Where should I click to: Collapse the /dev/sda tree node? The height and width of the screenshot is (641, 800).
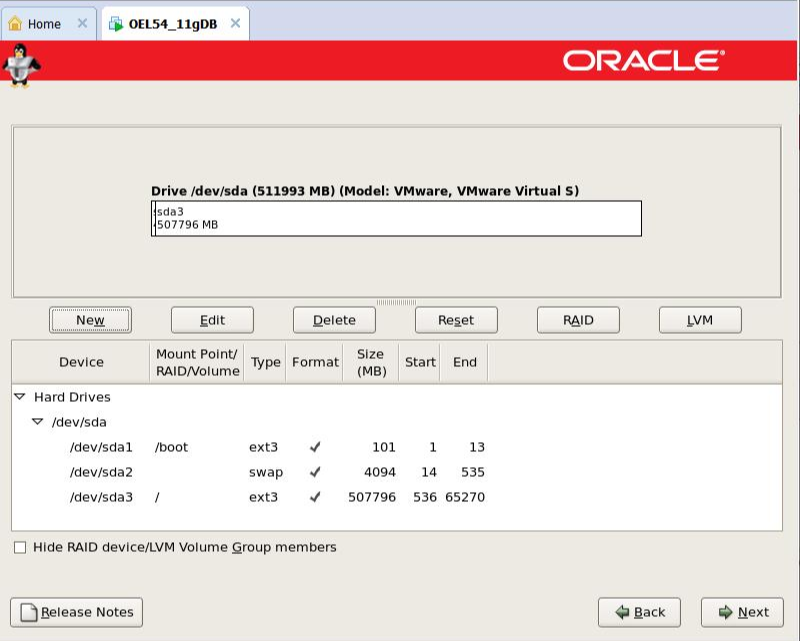coord(38,422)
